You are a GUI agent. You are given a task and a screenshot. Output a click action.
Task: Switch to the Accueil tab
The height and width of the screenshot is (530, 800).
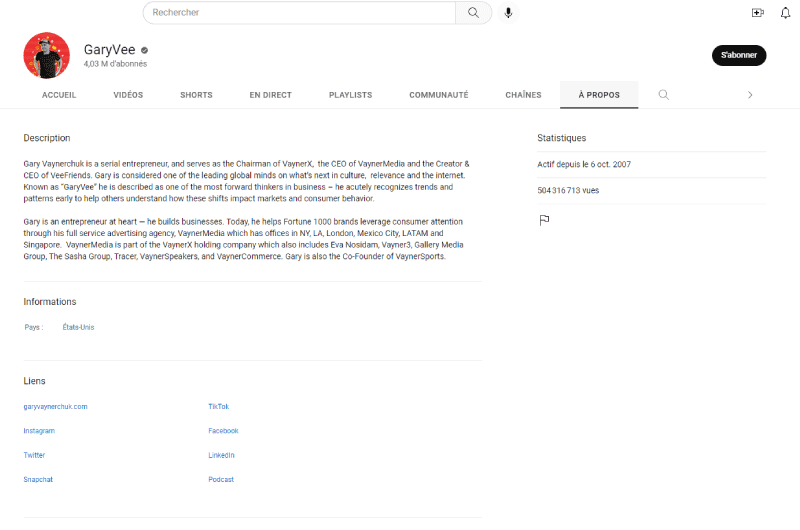(59, 95)
